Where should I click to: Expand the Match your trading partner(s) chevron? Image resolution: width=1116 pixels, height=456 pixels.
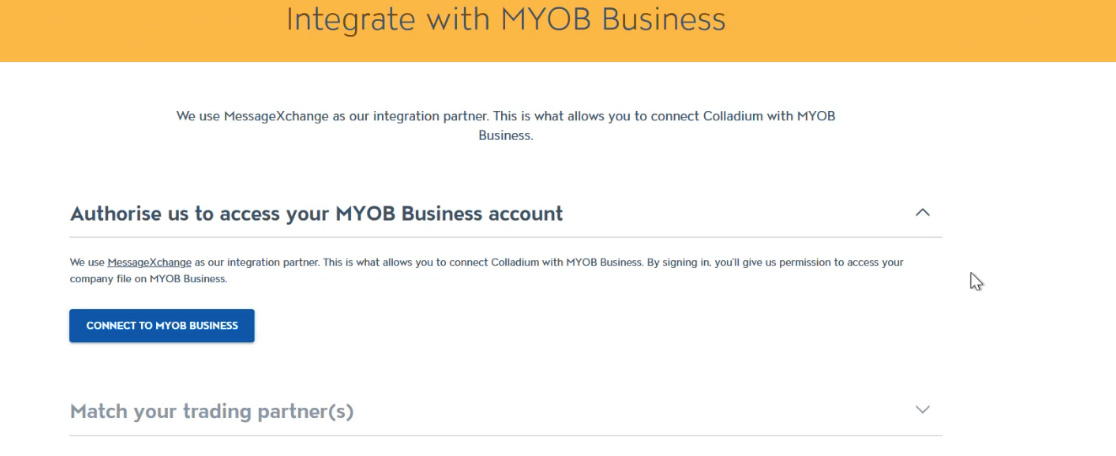(922, 410)
